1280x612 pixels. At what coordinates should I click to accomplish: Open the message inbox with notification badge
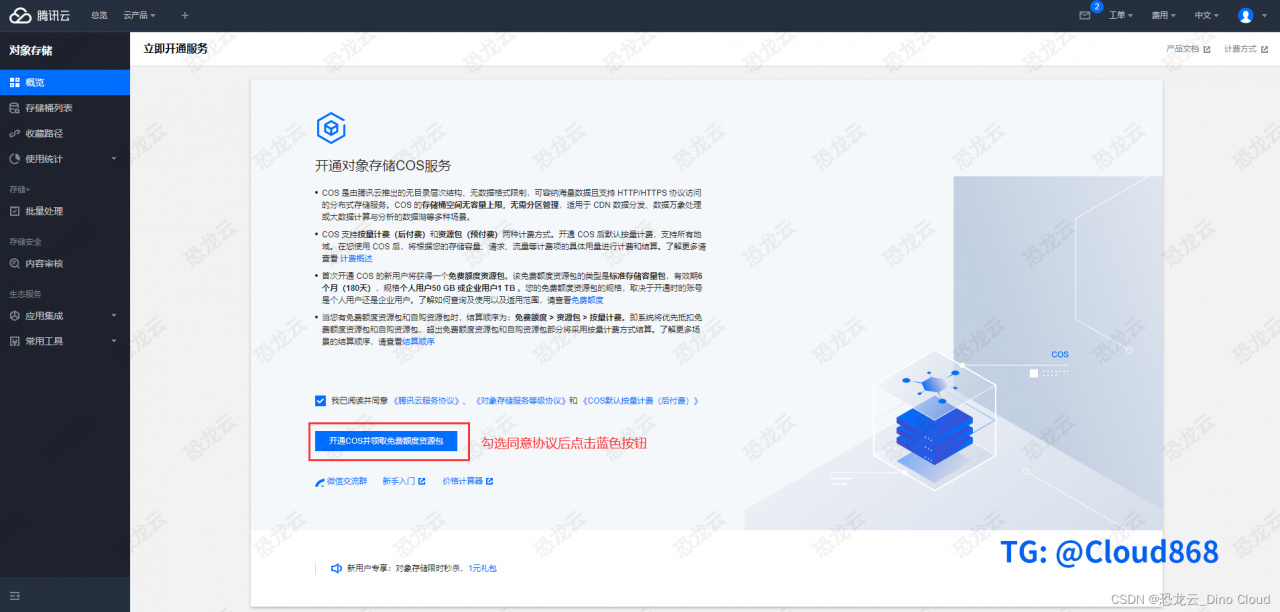click(1085, 15)
